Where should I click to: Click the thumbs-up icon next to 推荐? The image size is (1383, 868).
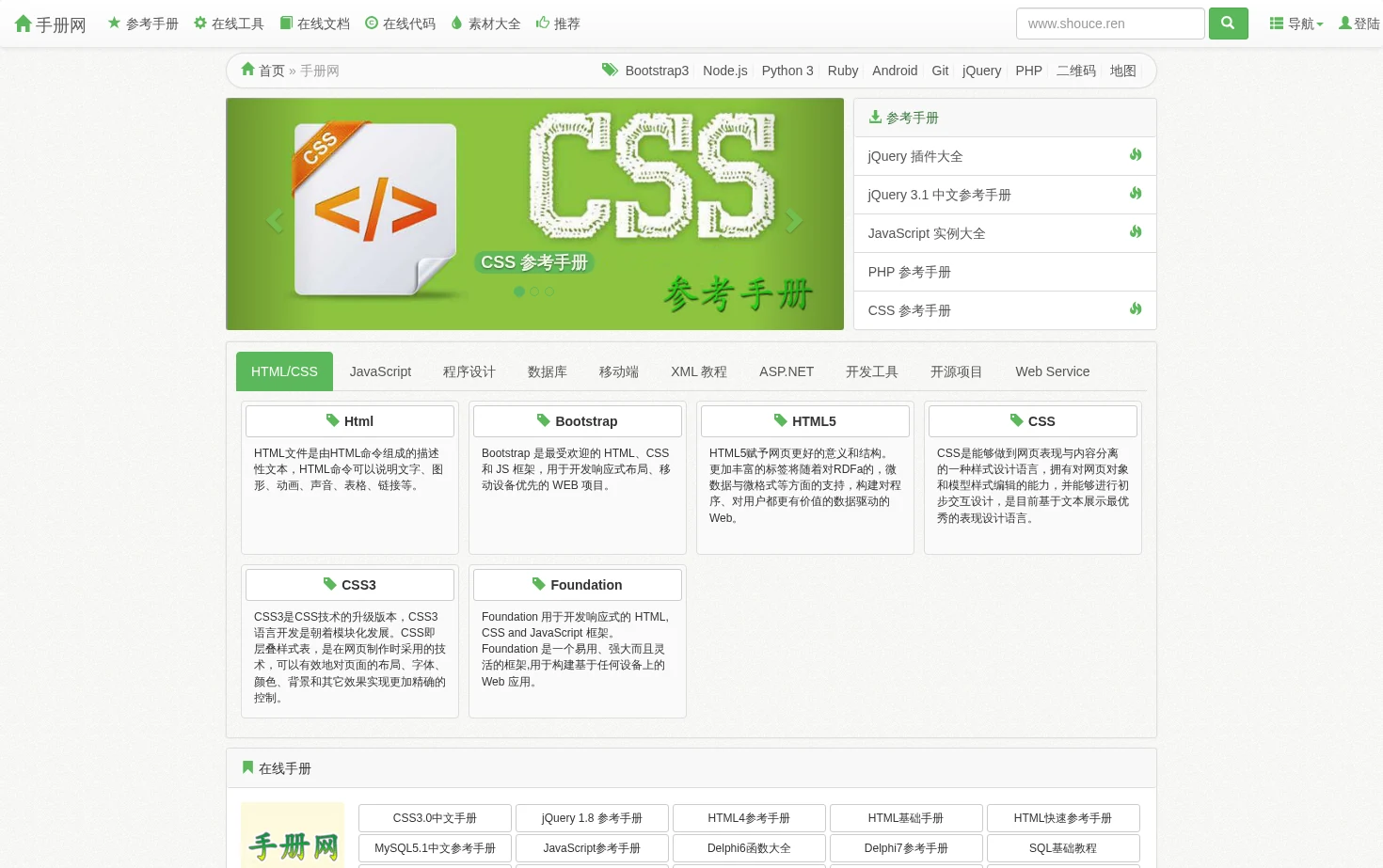pos(543,23)
